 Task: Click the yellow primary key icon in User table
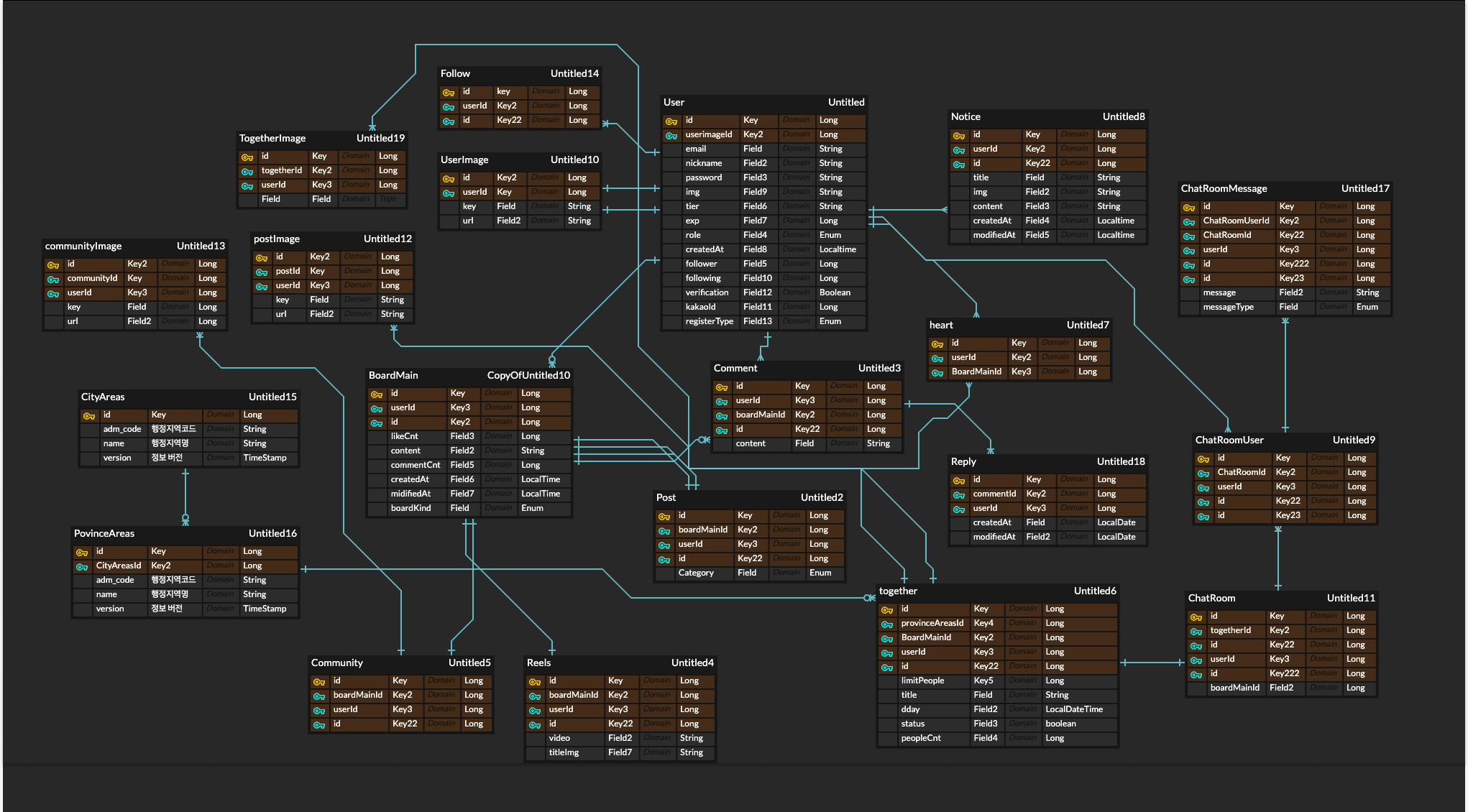671,121
